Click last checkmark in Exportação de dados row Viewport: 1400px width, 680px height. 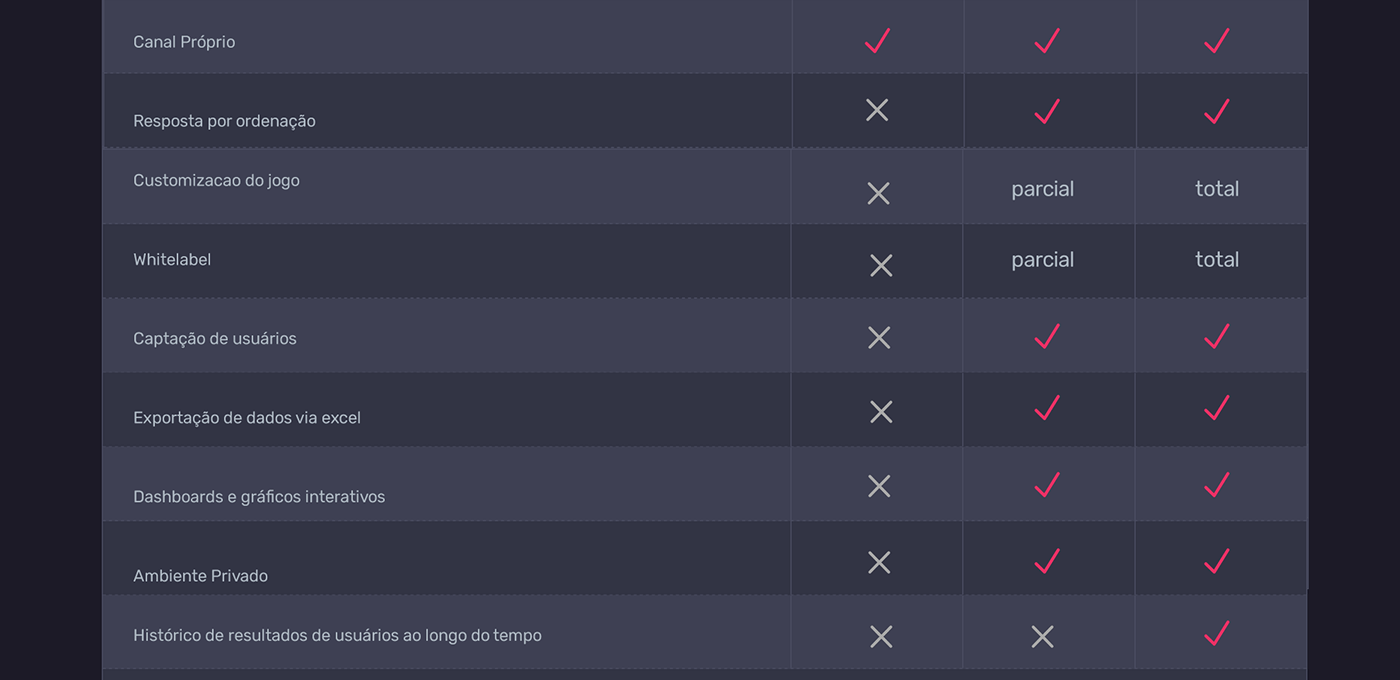(1217, 408)
